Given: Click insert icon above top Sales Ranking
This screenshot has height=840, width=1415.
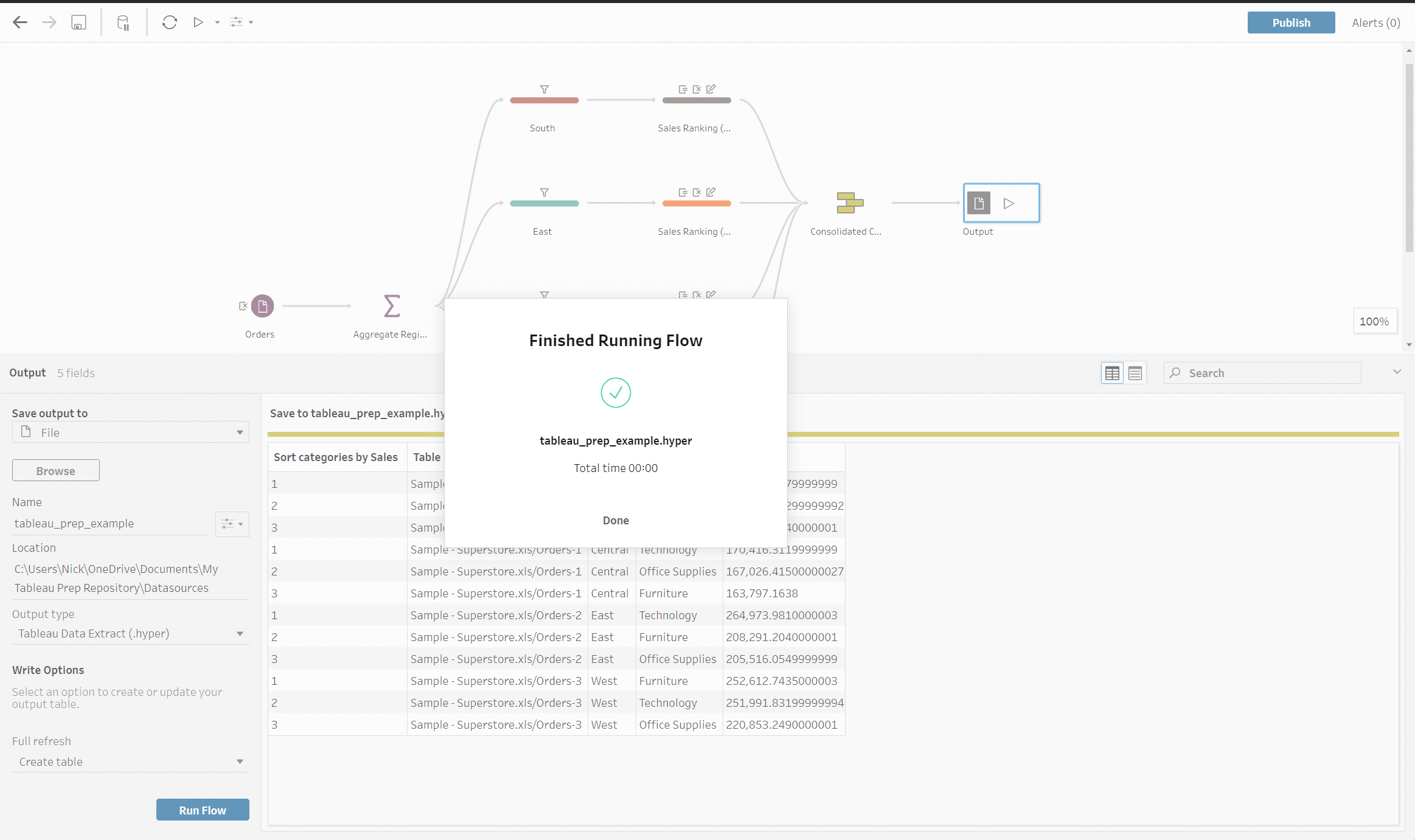Looking at the screenshot, I should pyautogui.click(x=683, y=89).
